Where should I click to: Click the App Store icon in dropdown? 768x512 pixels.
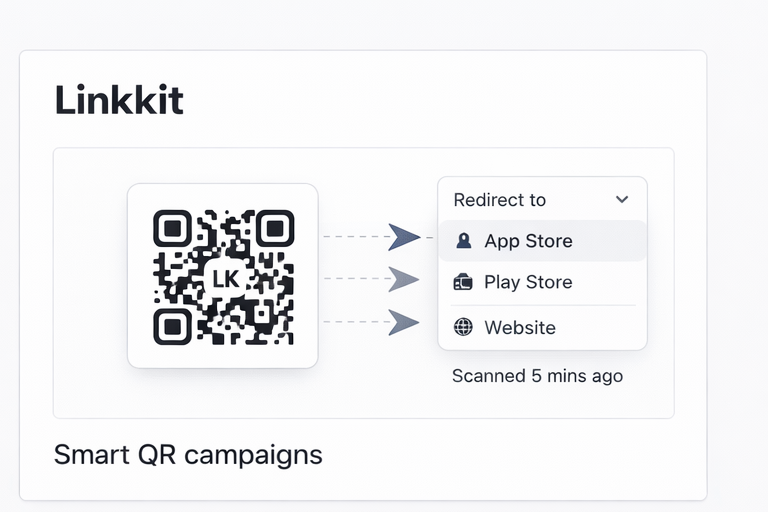(463, 241)
